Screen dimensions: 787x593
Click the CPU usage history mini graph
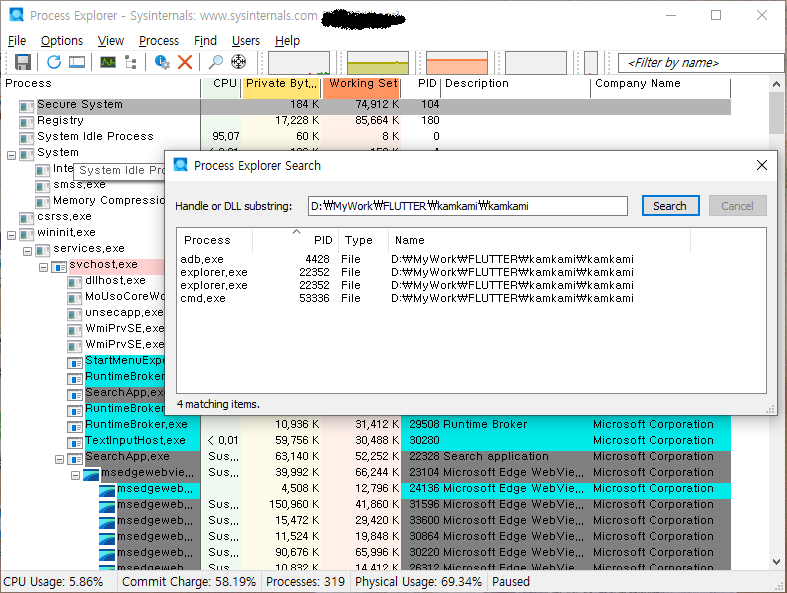[299, 63]
